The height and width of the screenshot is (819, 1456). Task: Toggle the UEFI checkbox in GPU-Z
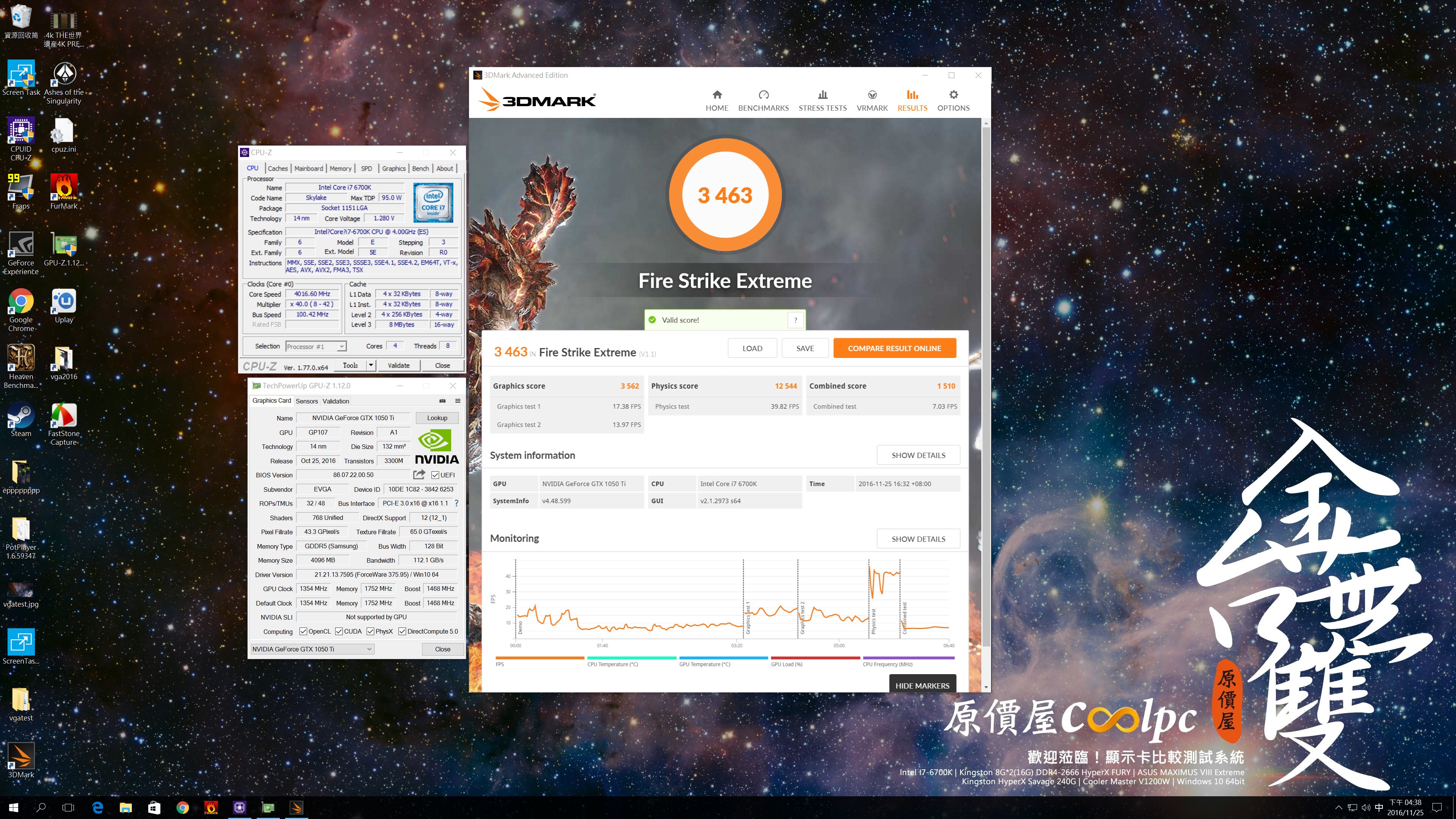435,475
